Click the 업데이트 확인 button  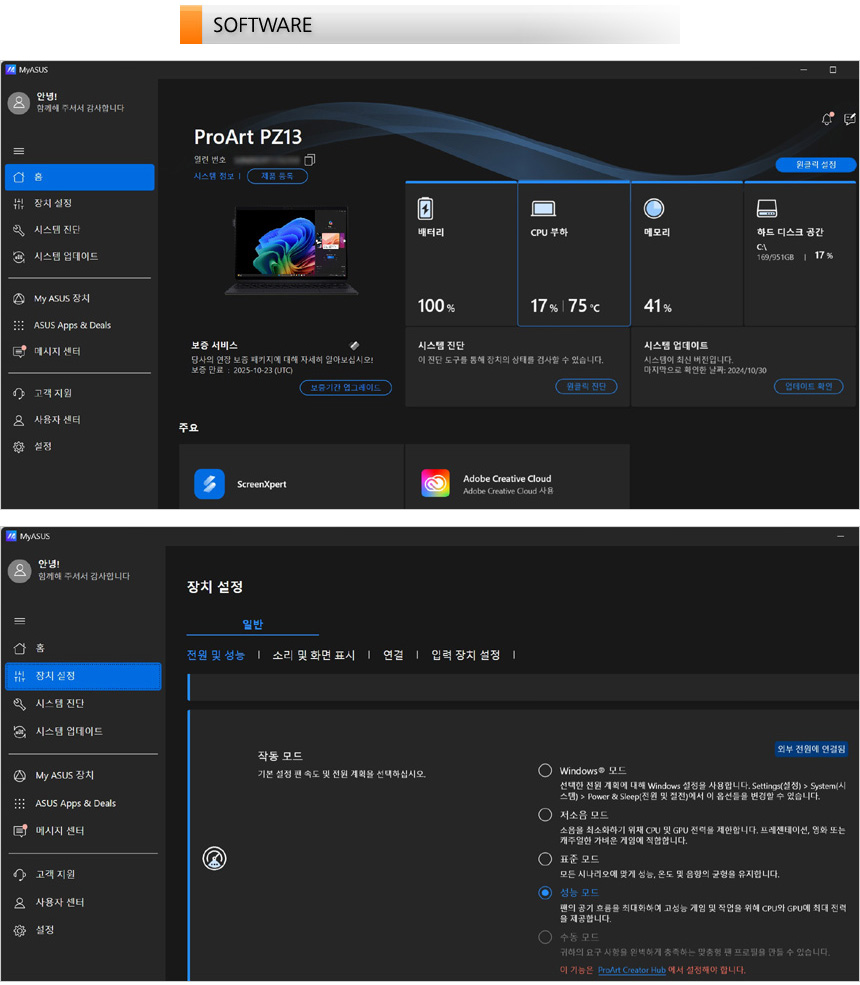tap(808, 387)
